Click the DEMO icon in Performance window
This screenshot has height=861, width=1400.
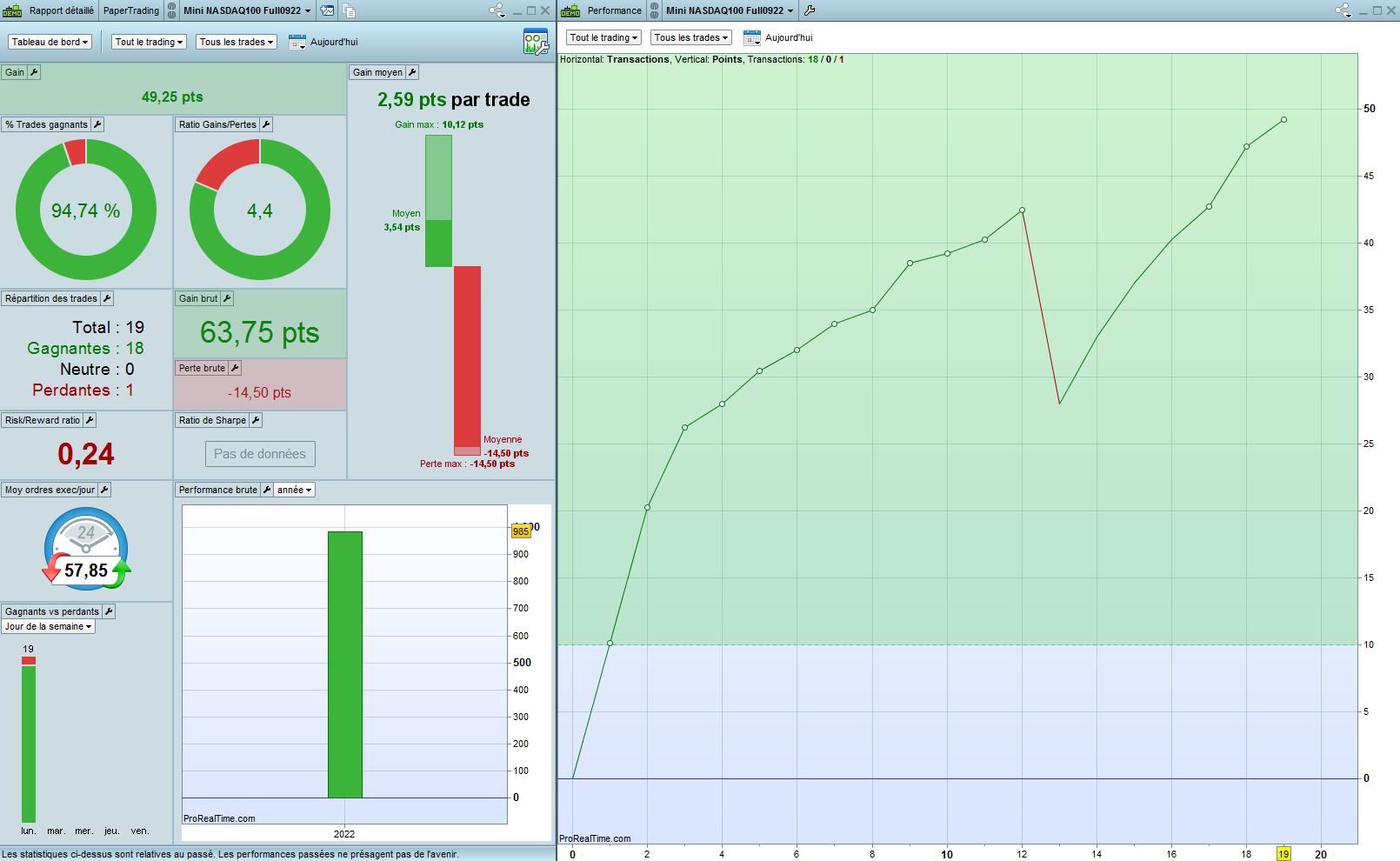[570, 10]
